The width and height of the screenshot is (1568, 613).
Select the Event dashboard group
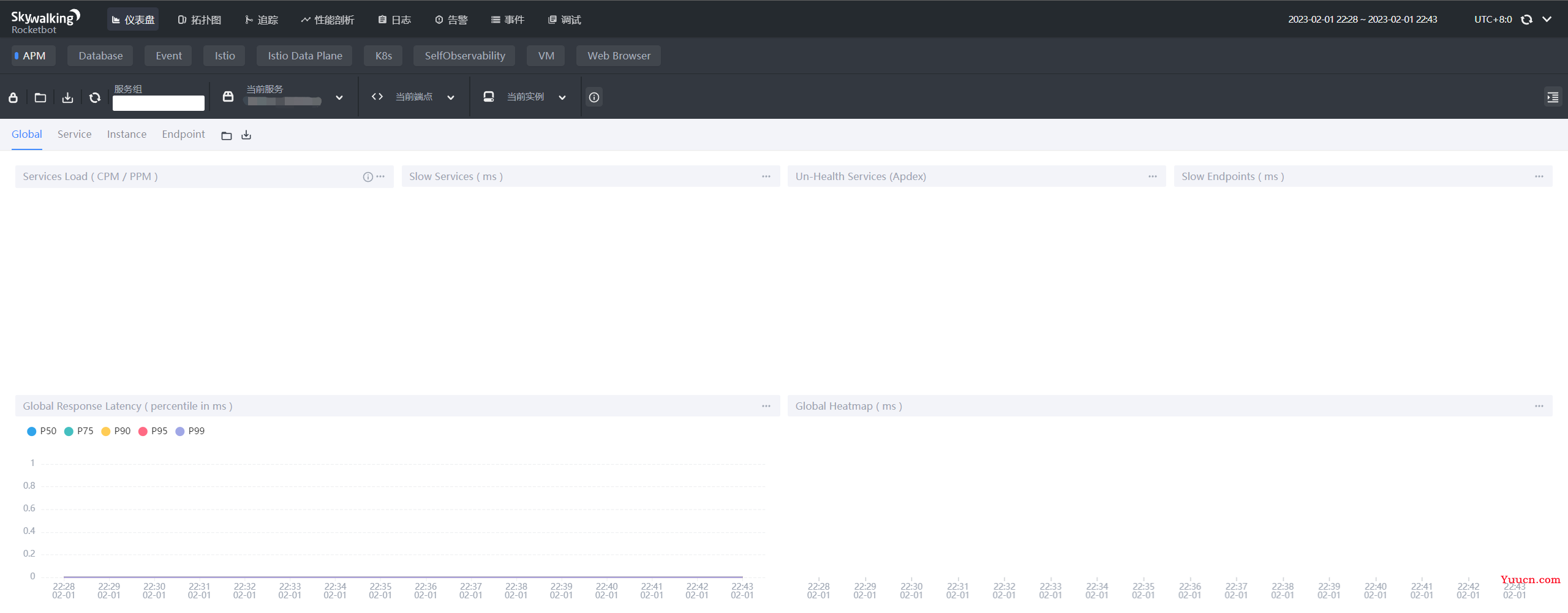168,56
